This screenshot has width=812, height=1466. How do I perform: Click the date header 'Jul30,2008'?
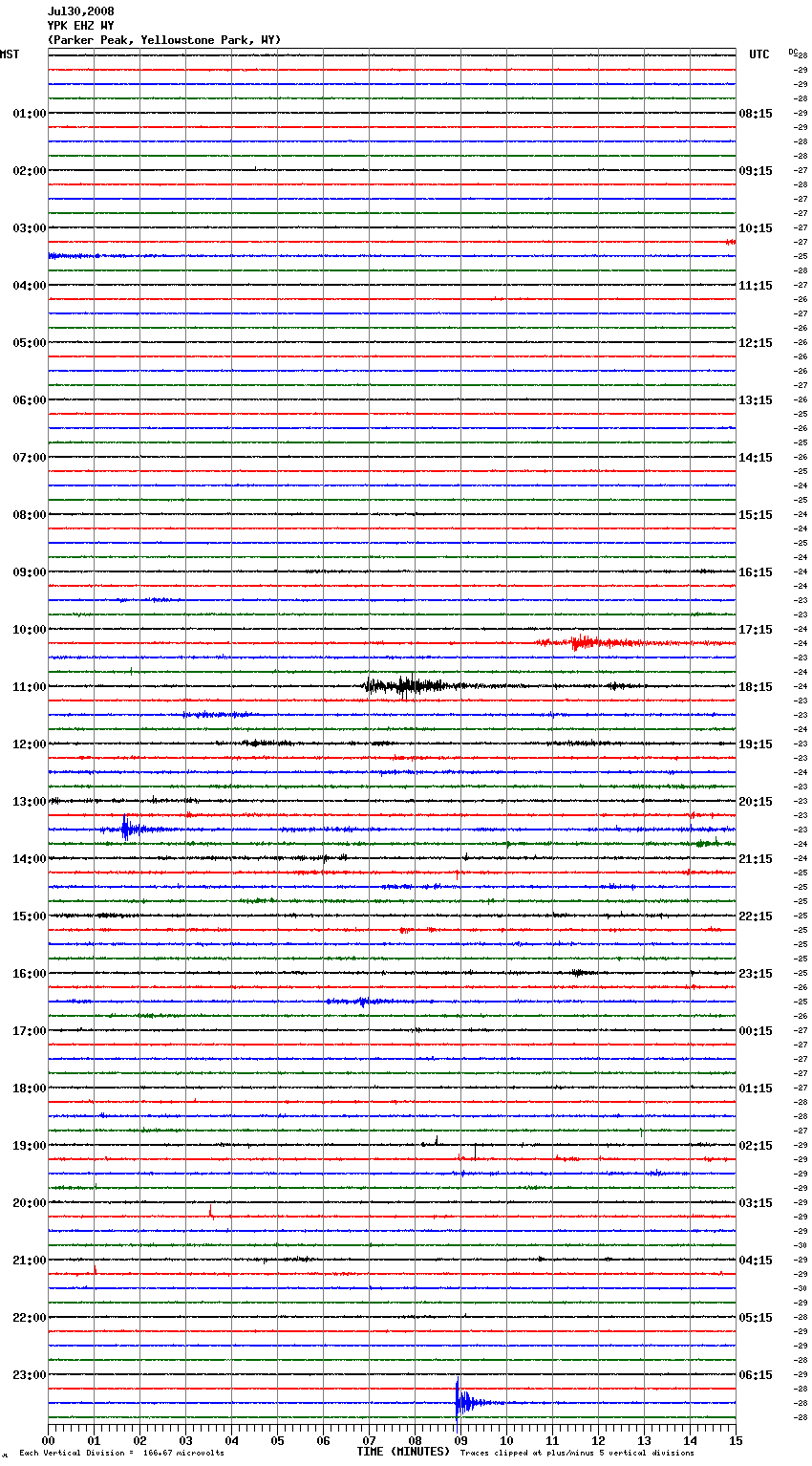81,11
